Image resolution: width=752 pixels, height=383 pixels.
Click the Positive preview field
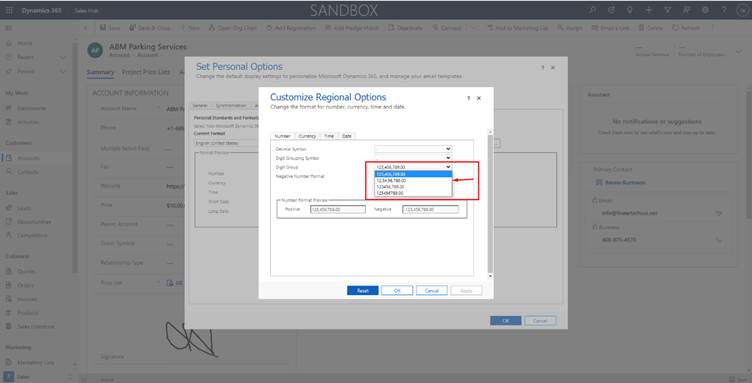pyautogui.click(x=338, y=209)
